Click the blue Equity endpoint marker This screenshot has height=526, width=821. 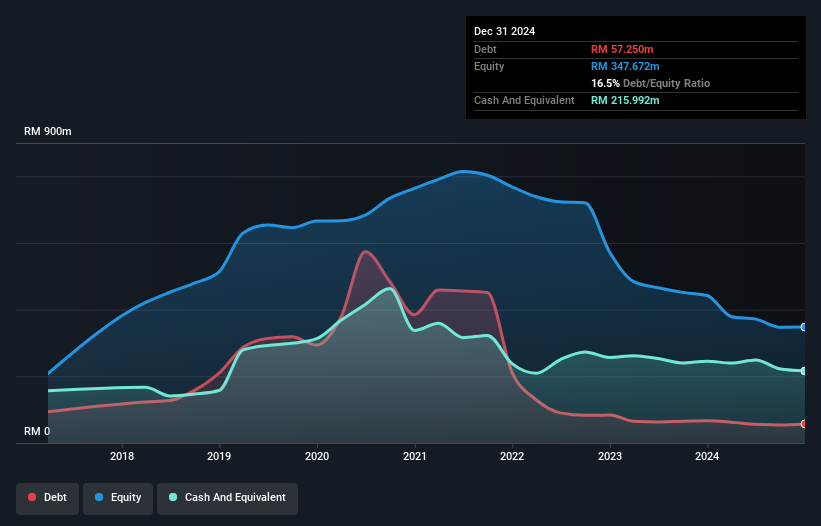click(x=803, y=327)
